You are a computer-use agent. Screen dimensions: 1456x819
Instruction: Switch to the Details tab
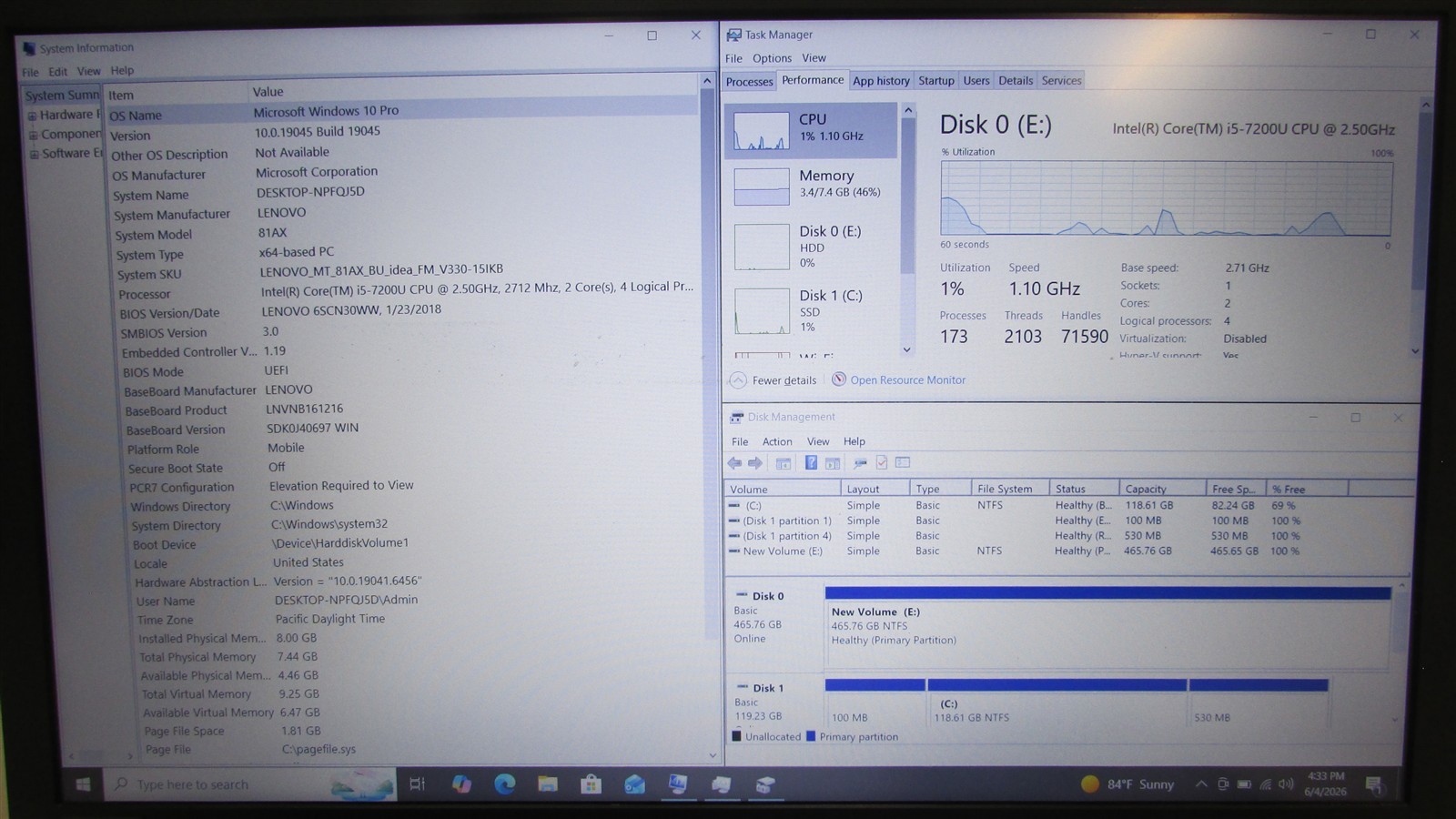[x=1016, y=81]
